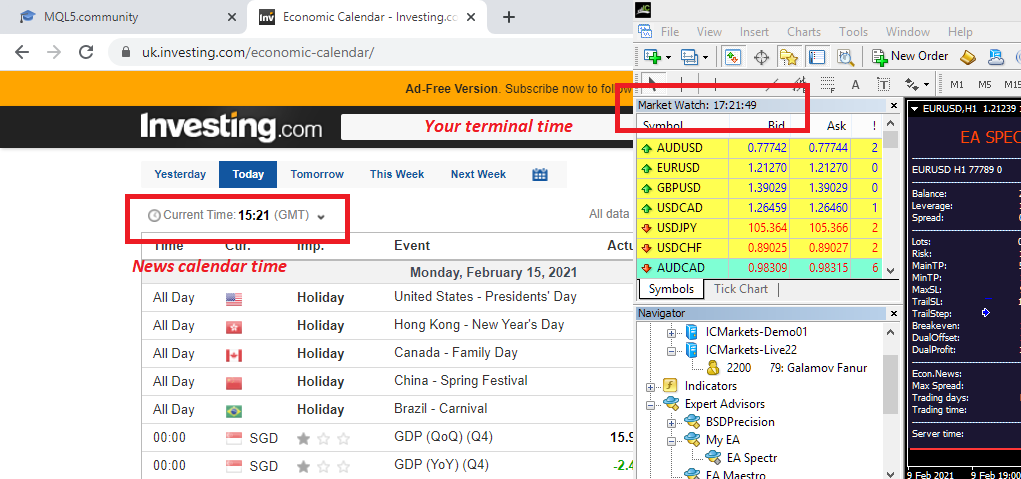
Task: Click the browser address bar URL
Action: point(258,53)
